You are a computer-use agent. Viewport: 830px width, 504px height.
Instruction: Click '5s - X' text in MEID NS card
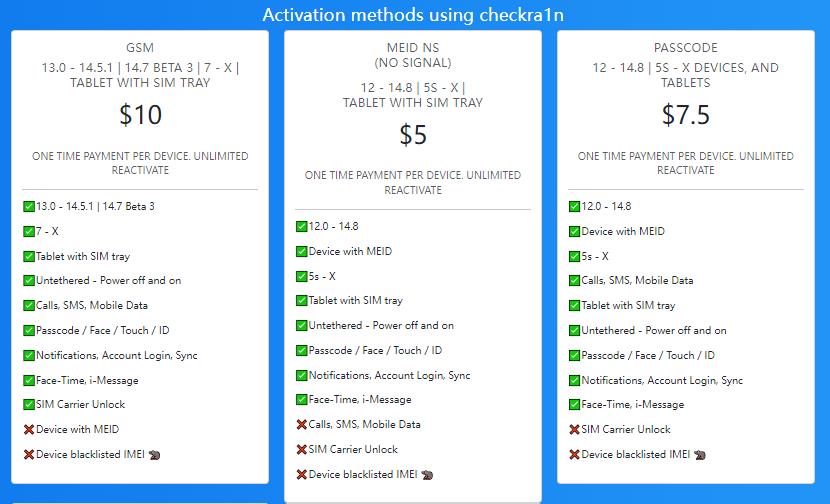322,276
